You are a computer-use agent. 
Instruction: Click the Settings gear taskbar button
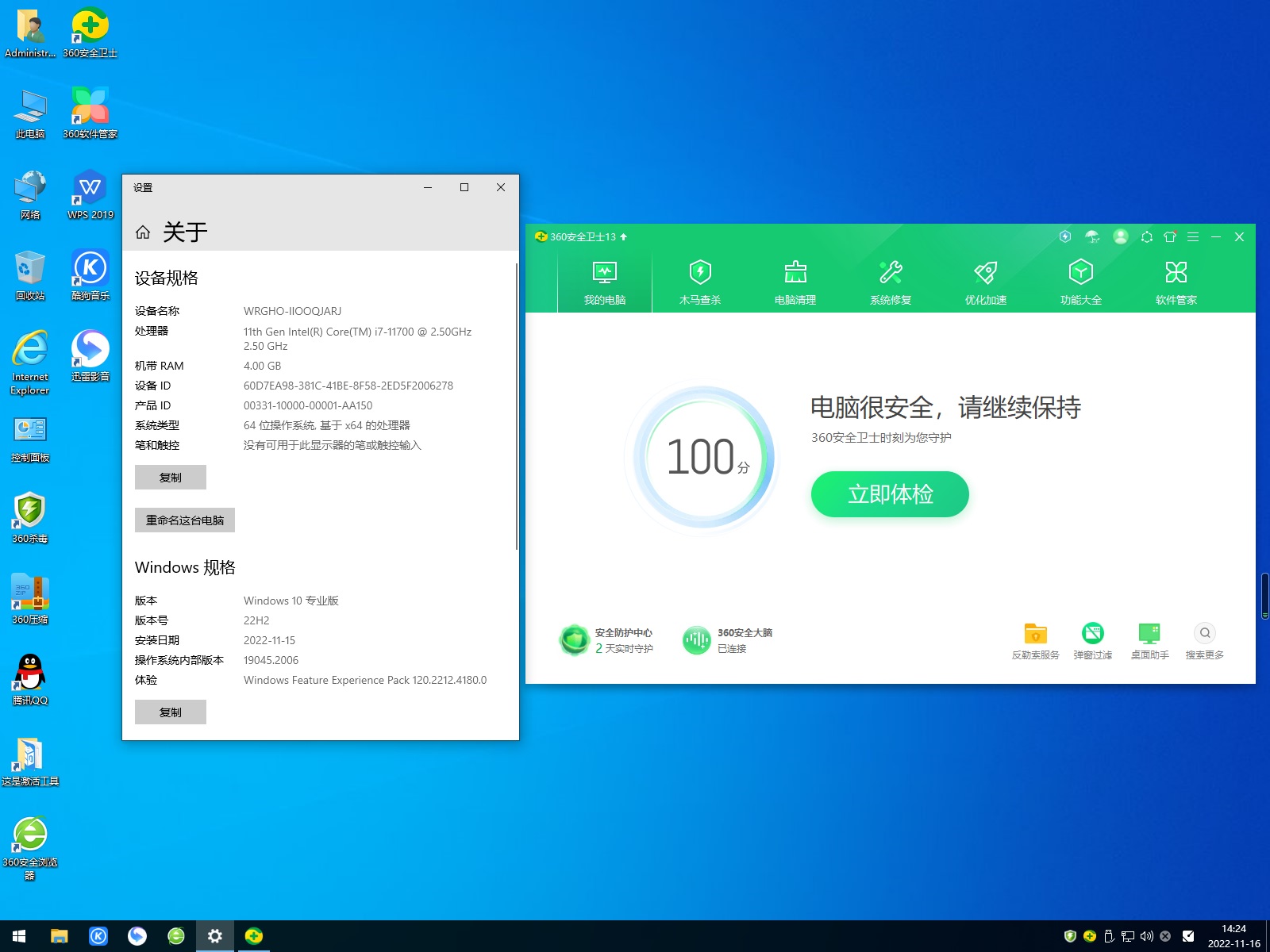214,936
